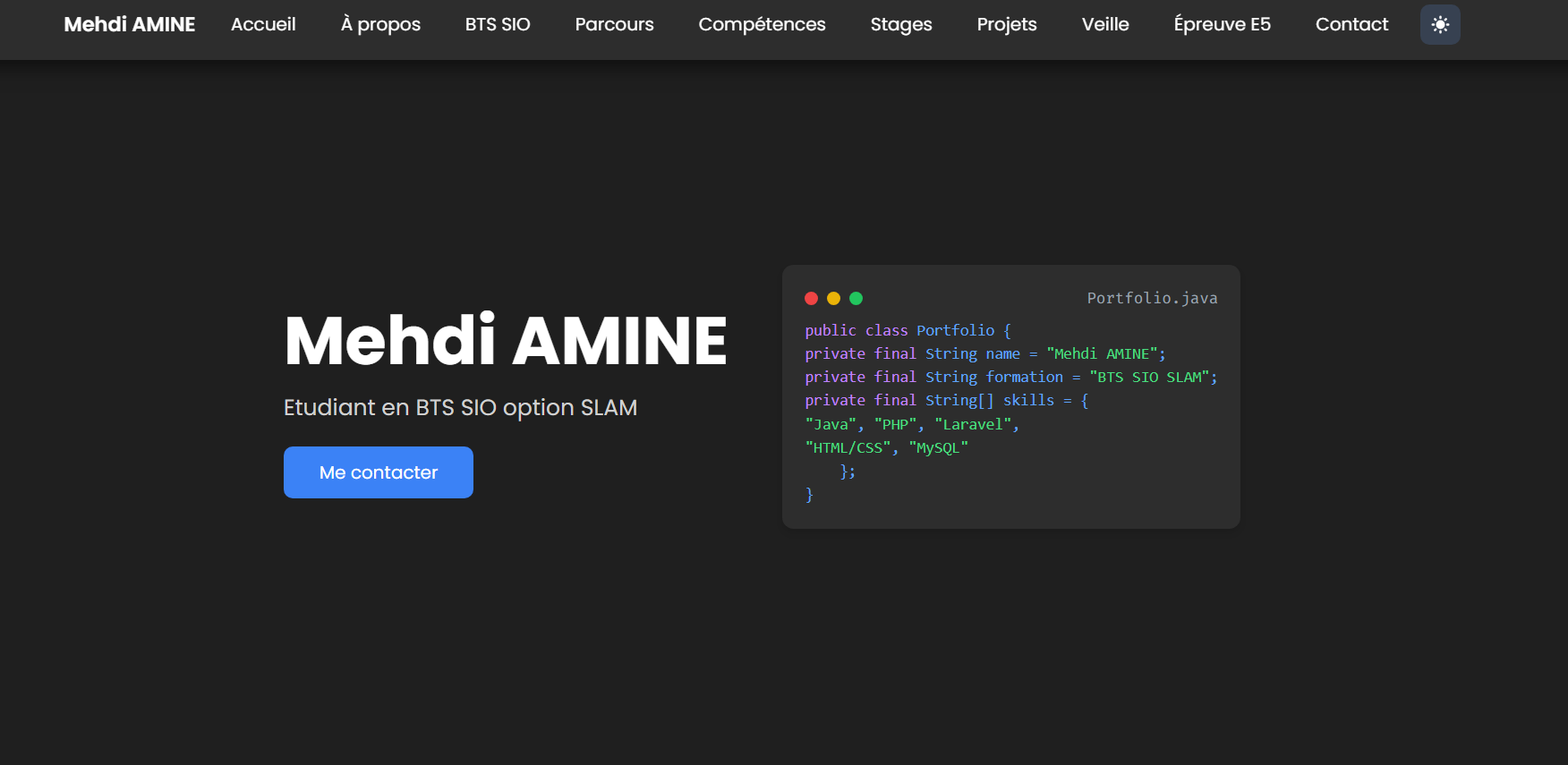1568x765 pixels.
Task: Navigate to the Parcours section
Action: tap(614, 25)
